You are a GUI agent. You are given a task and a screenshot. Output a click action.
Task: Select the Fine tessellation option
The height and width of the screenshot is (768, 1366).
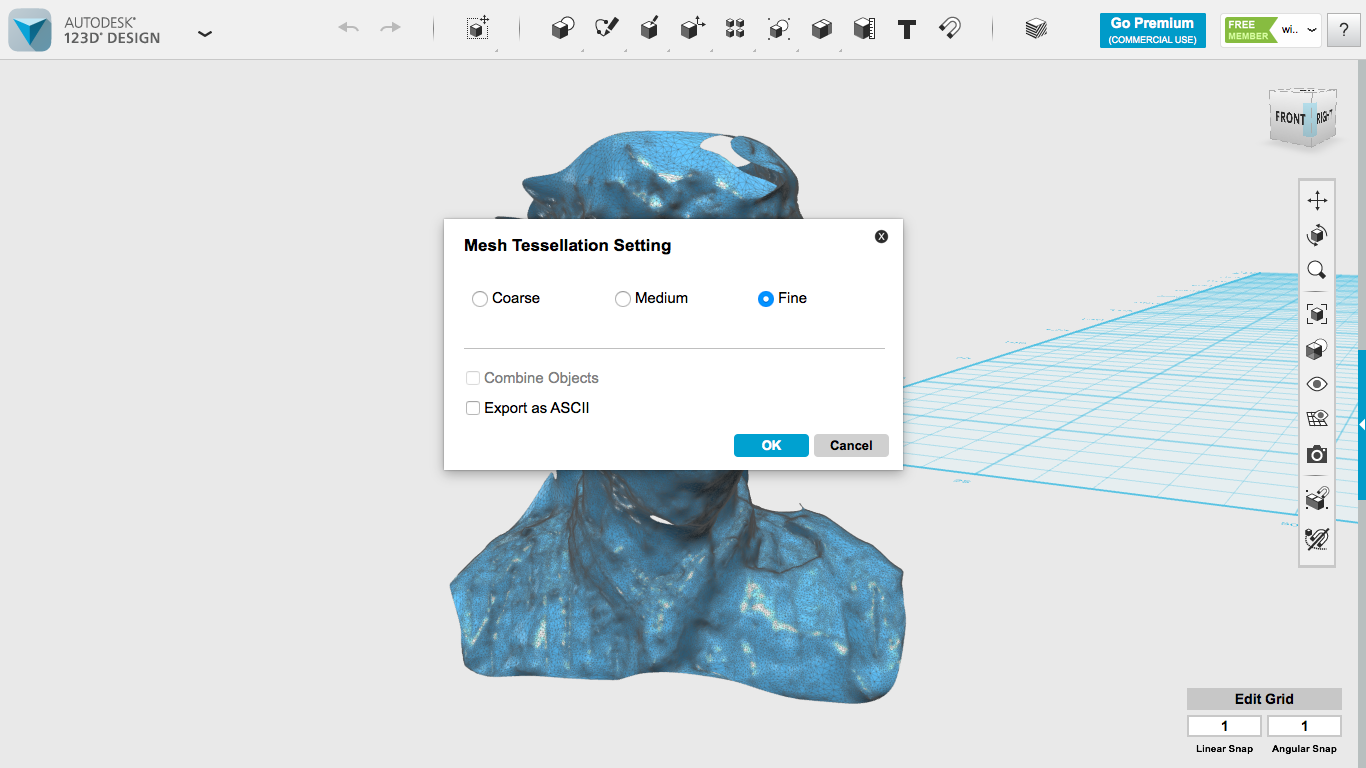[766, 299]
